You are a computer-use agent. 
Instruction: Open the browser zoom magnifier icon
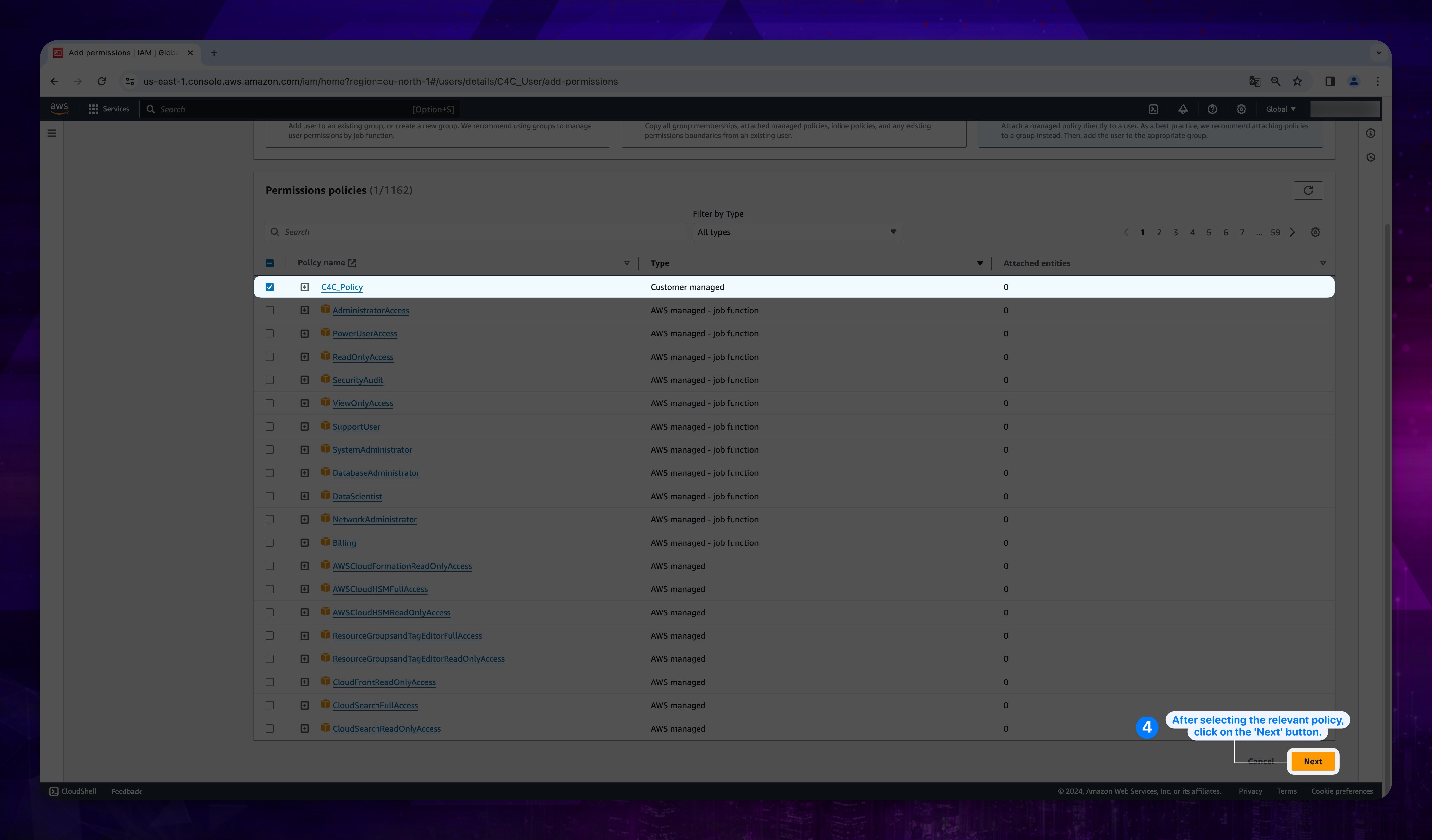pyautogui.click(x=1276, y=81)
